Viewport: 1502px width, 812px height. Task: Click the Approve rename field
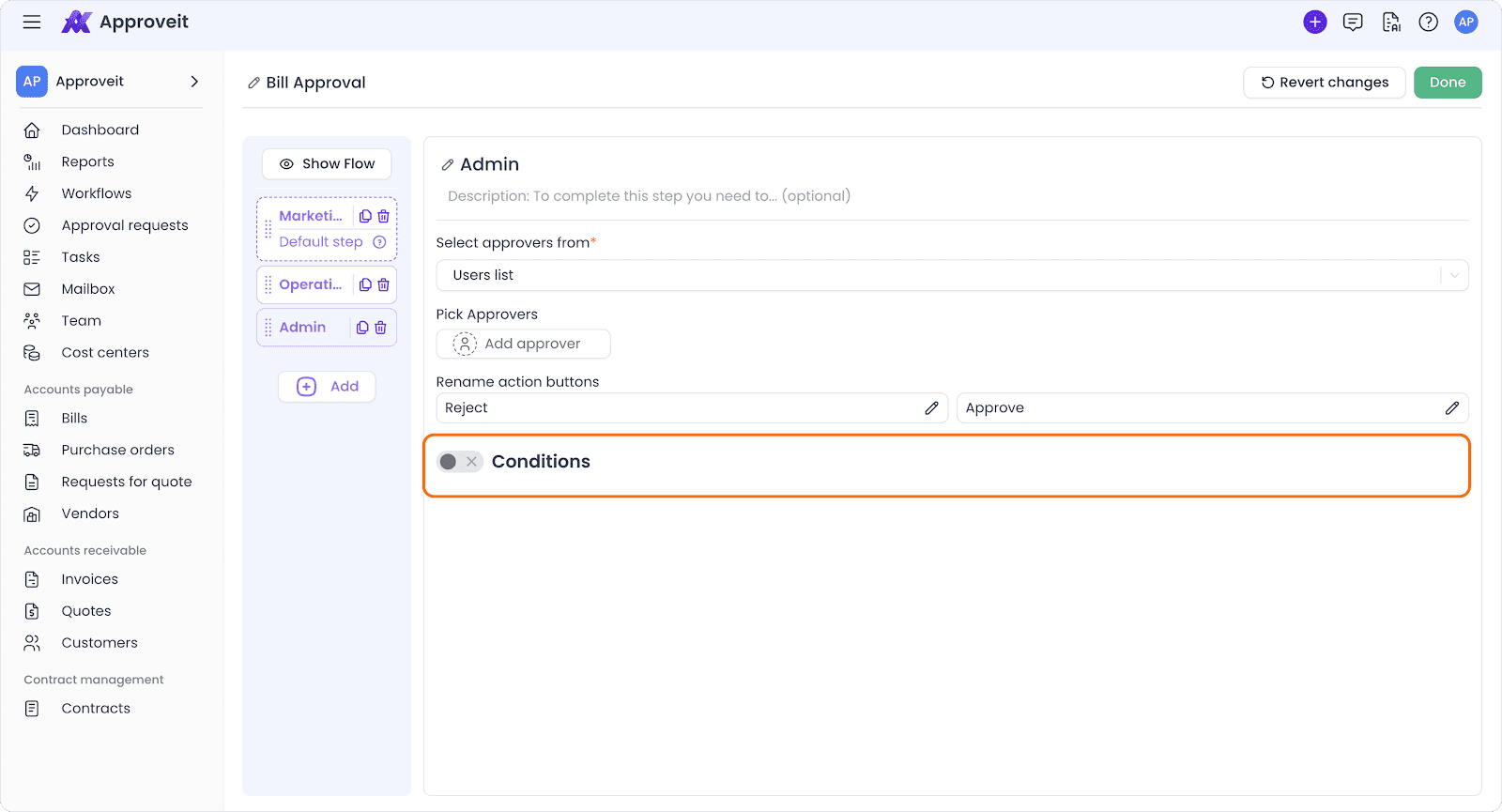tap(1212, 408)
